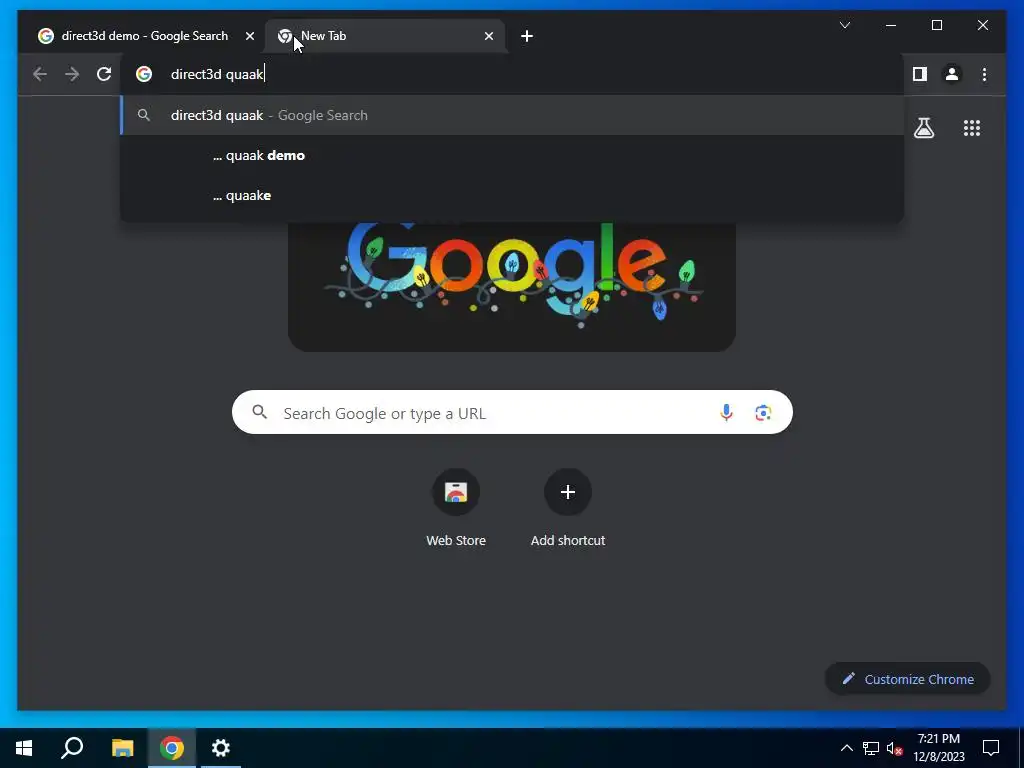The height and width of the screenshot is (768, 1024).
Task: Select the New Tab tab
Action: 384,36
